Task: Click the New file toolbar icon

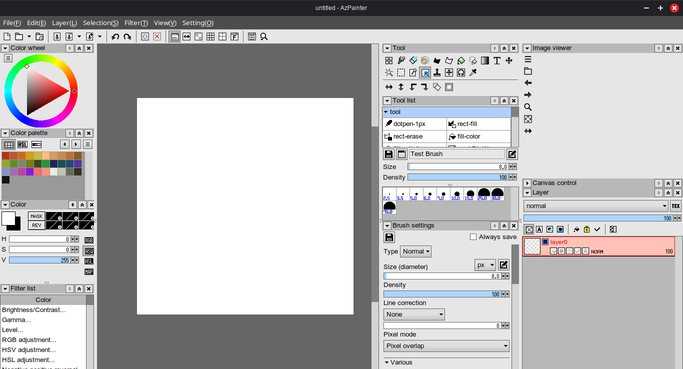Action: click(x=7, y=37)
